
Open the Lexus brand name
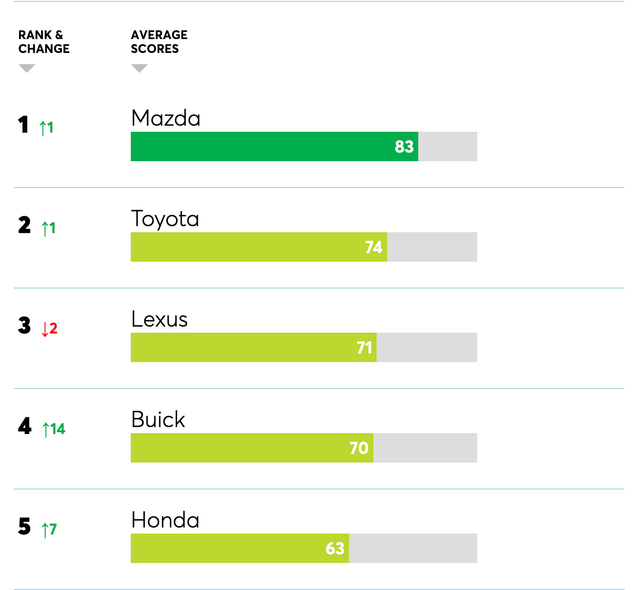[x=159, y=320]
